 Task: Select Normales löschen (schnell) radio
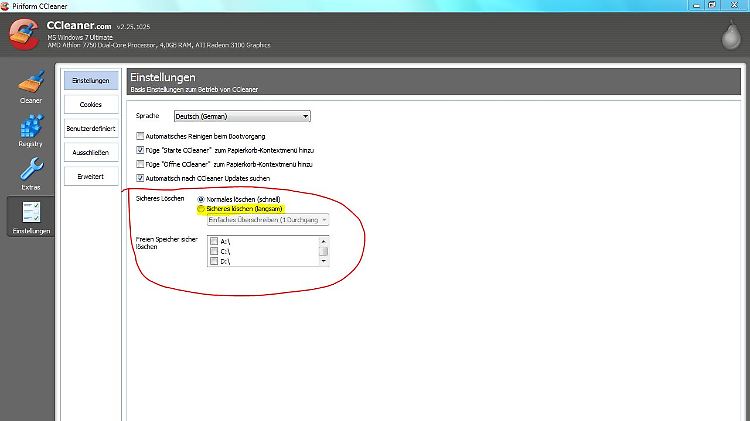[201, 199]
